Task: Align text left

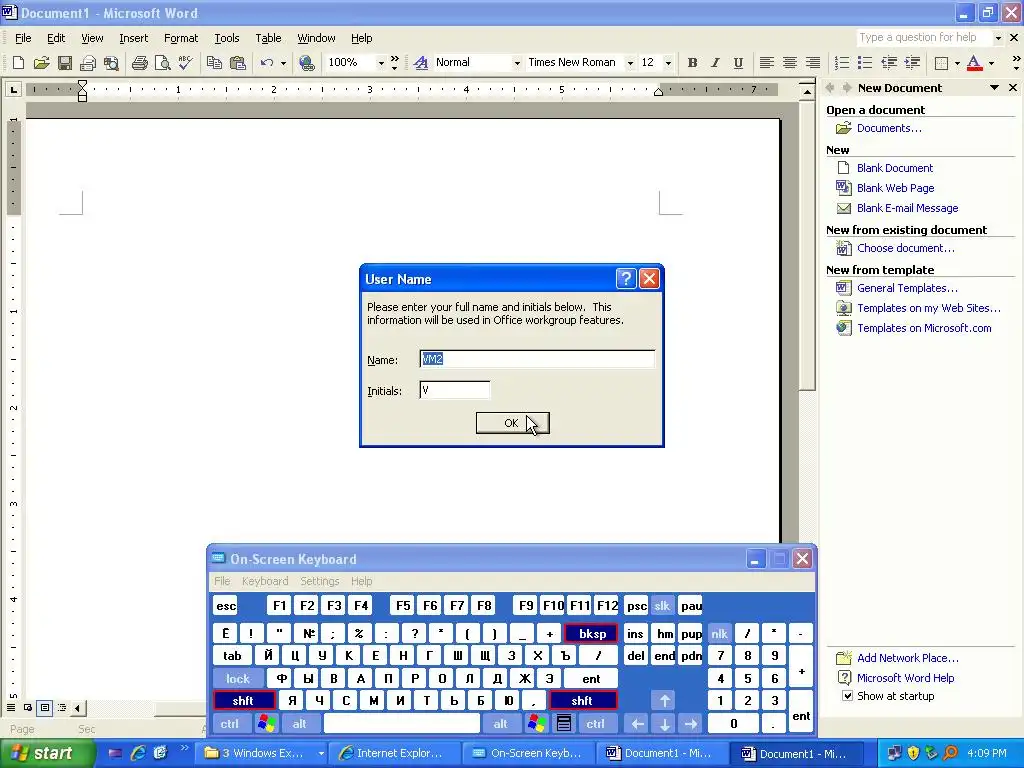Action: tap(767, 63)
